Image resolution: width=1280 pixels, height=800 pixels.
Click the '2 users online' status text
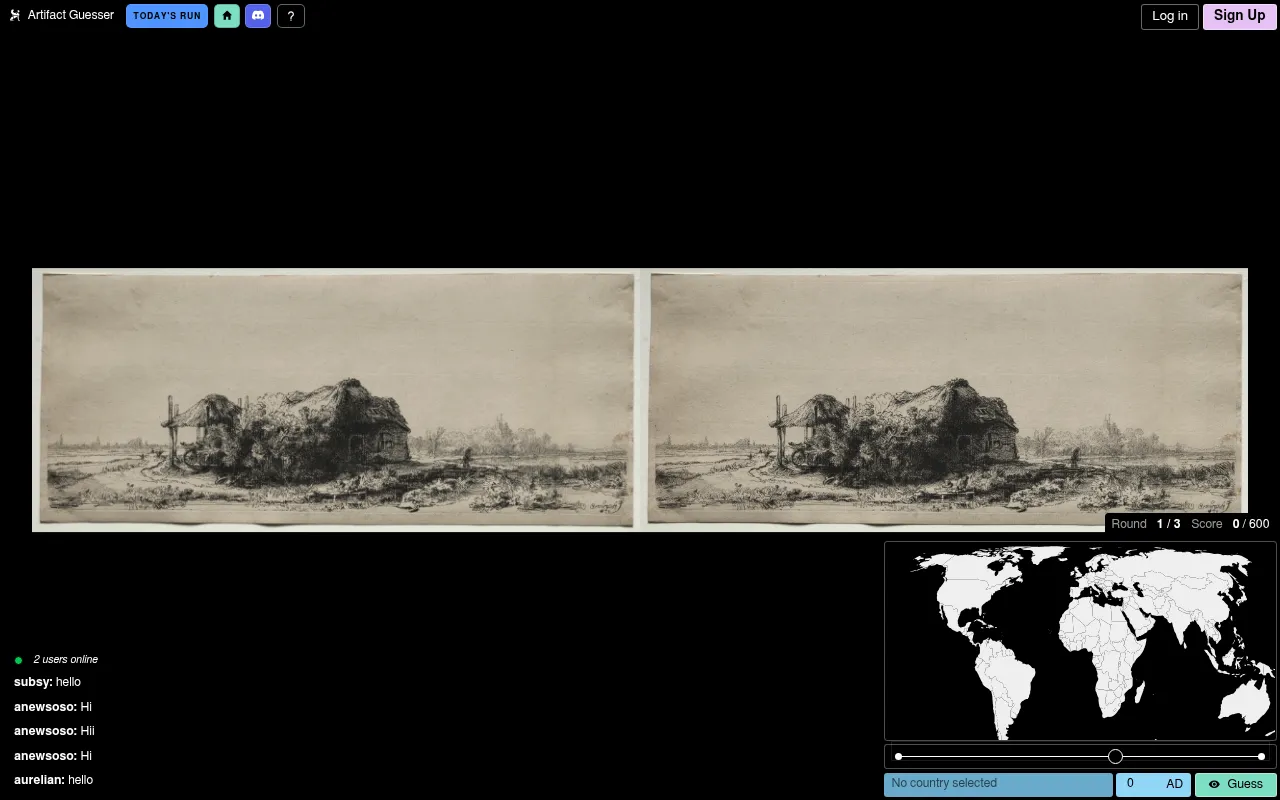click(x=65, y=660)
